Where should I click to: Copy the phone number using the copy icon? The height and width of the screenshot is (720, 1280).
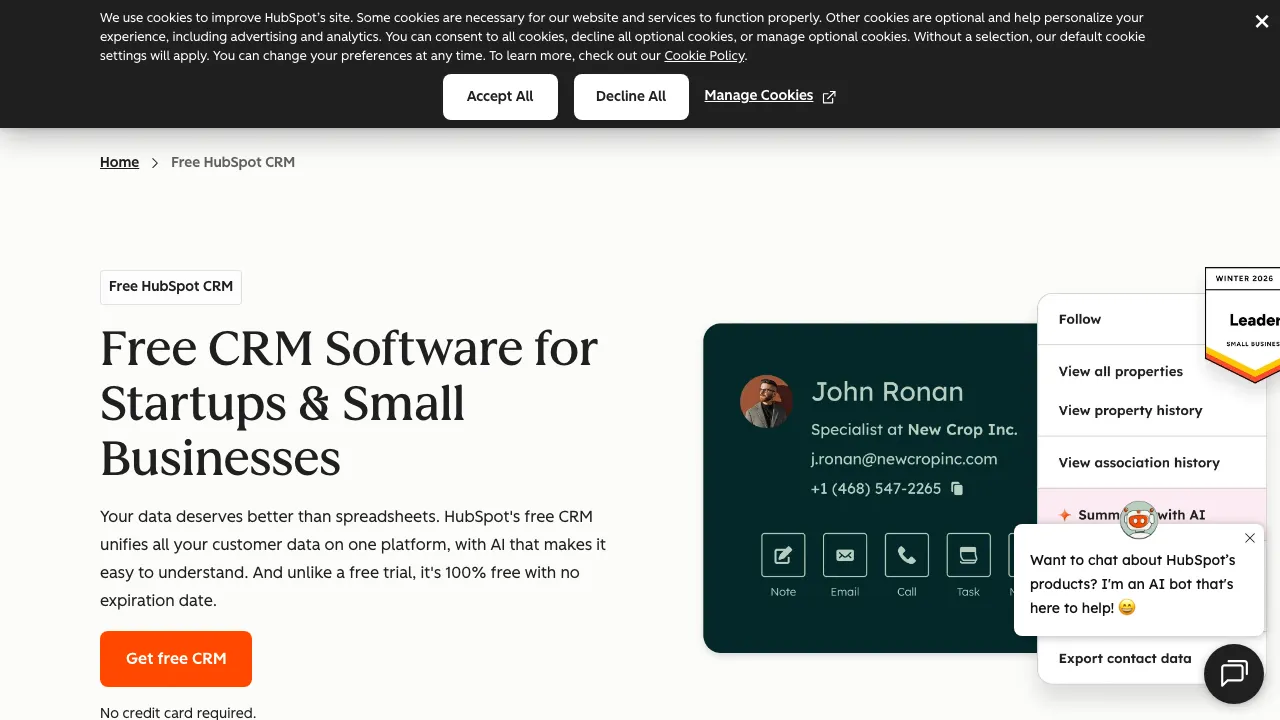pyautogui.click(x=957, y=489)
